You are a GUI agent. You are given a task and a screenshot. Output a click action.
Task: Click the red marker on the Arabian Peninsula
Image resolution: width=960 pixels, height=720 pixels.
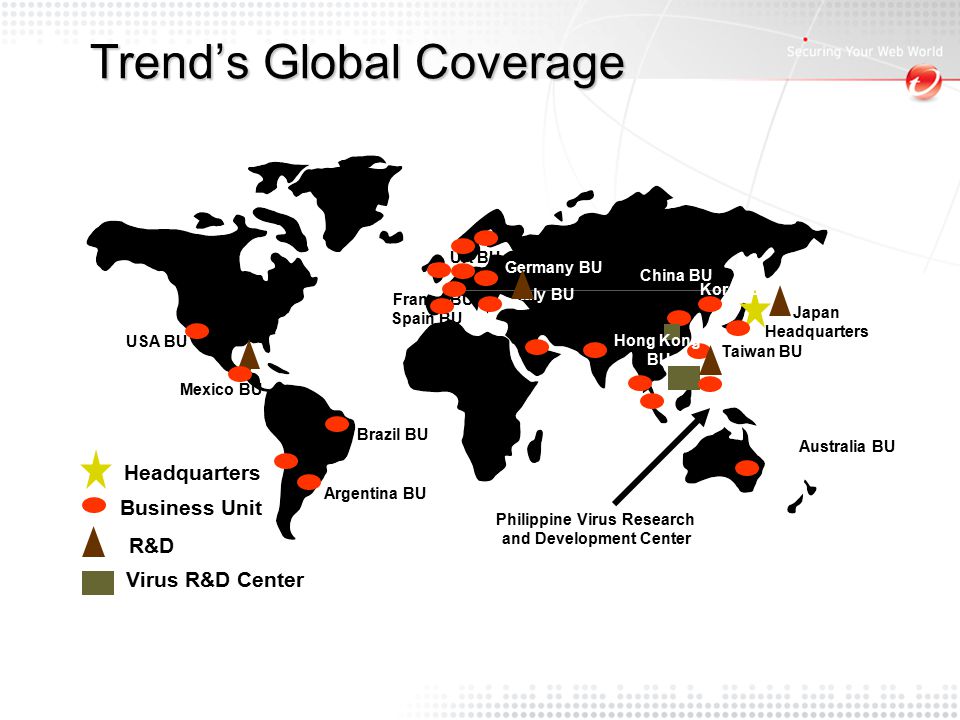click(x=537, y=347)
